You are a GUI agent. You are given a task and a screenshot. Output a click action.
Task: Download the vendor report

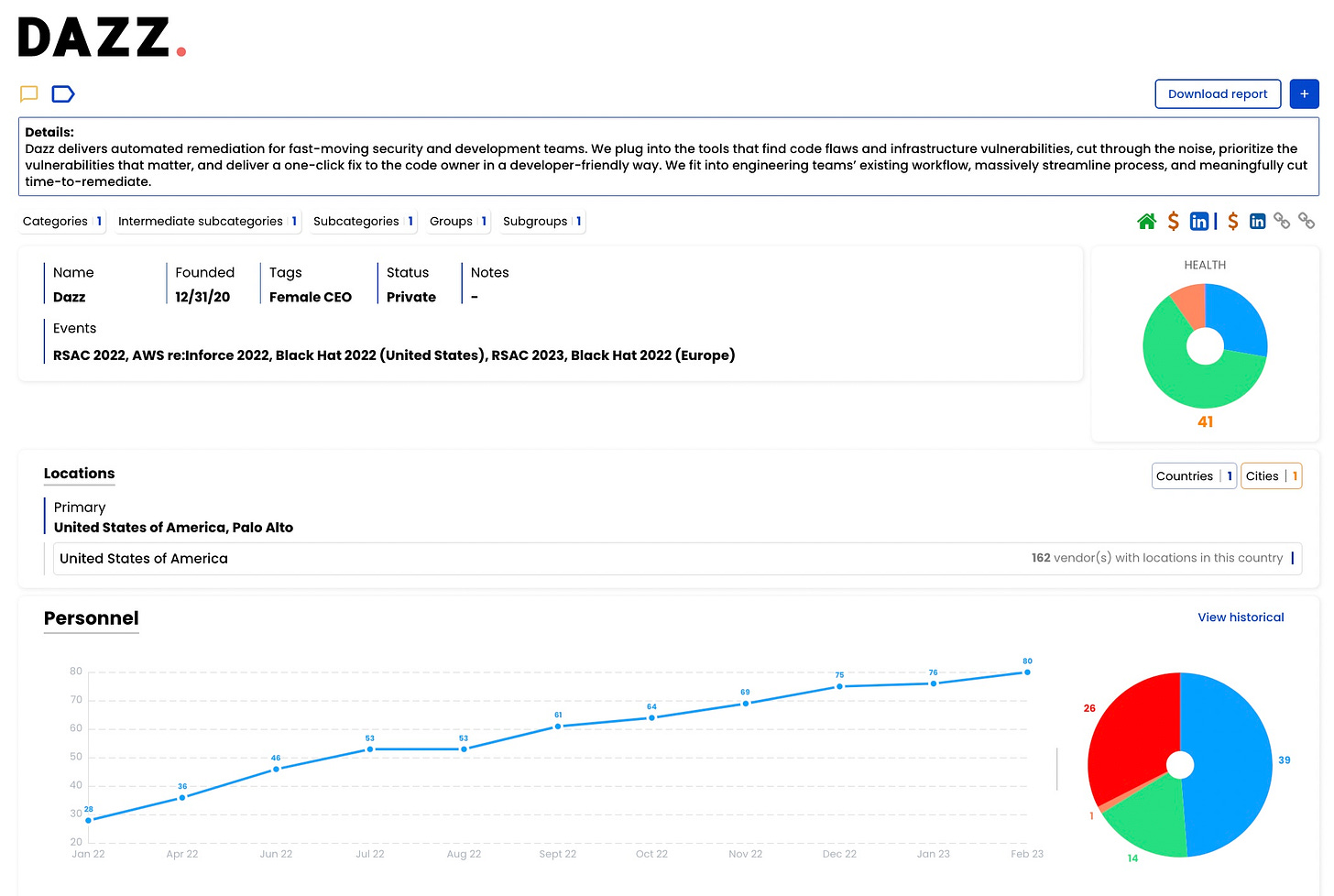coord(1218,93)
